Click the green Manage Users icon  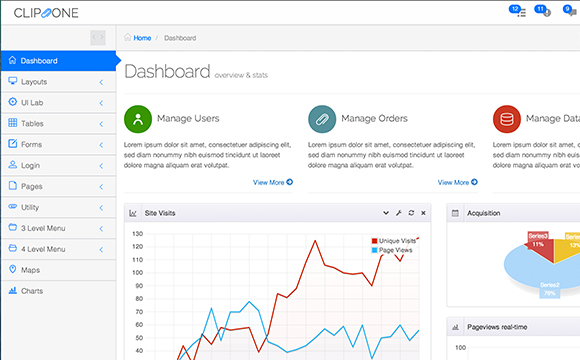138,119
